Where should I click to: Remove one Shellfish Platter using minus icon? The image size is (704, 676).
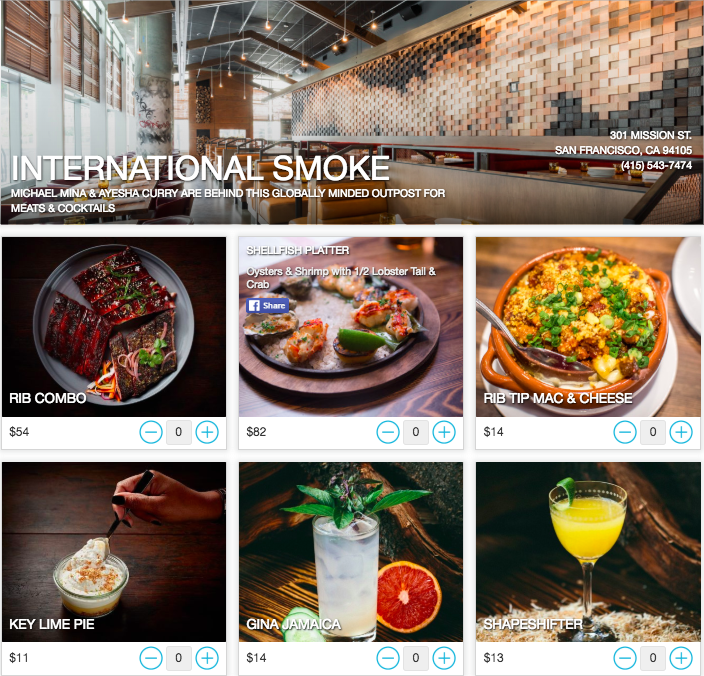click(x=388, y=432)
